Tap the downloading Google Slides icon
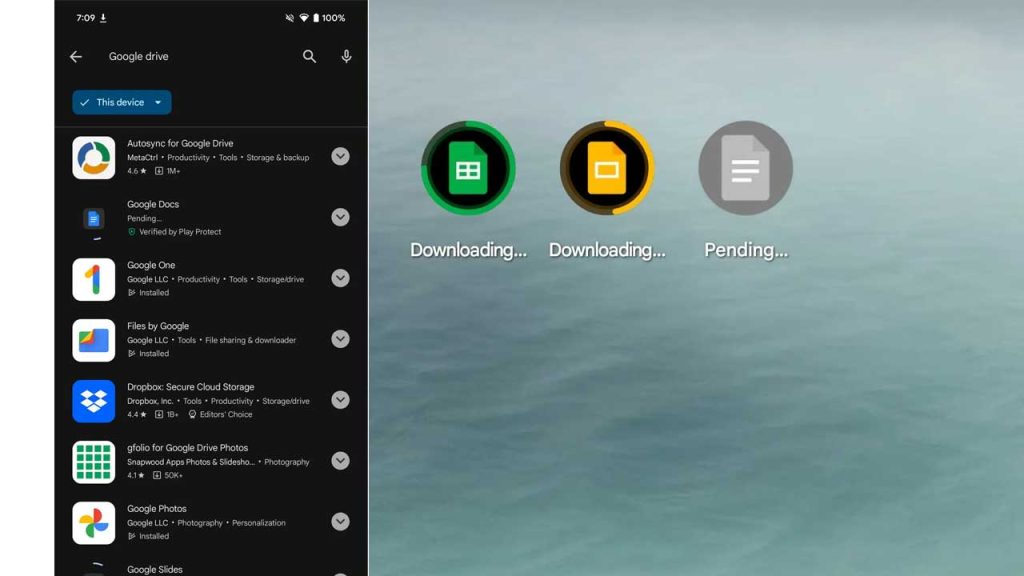This screenshot has width=1024, height=576. tap(607, 168)
